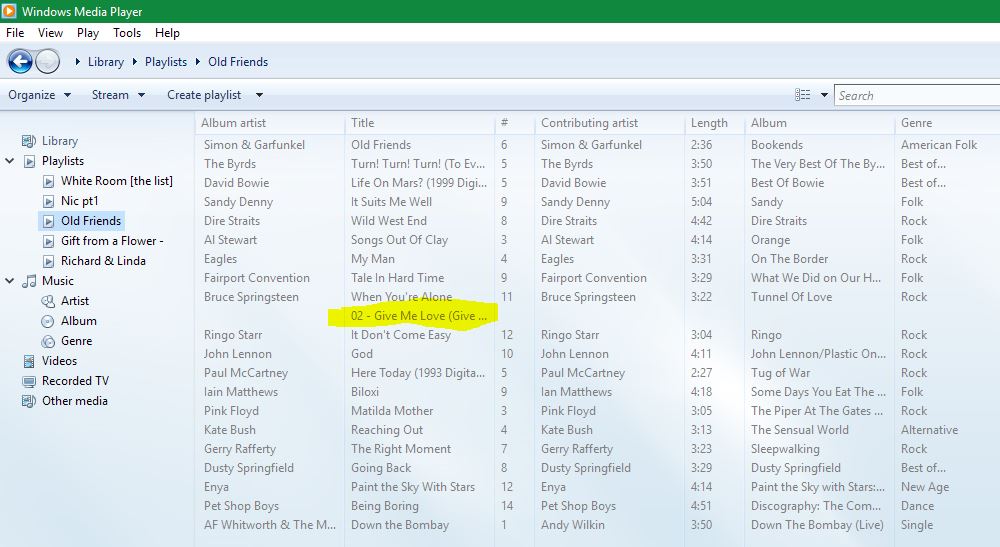
Task: Click the Recorded TV icon
Action: point(29,381)
